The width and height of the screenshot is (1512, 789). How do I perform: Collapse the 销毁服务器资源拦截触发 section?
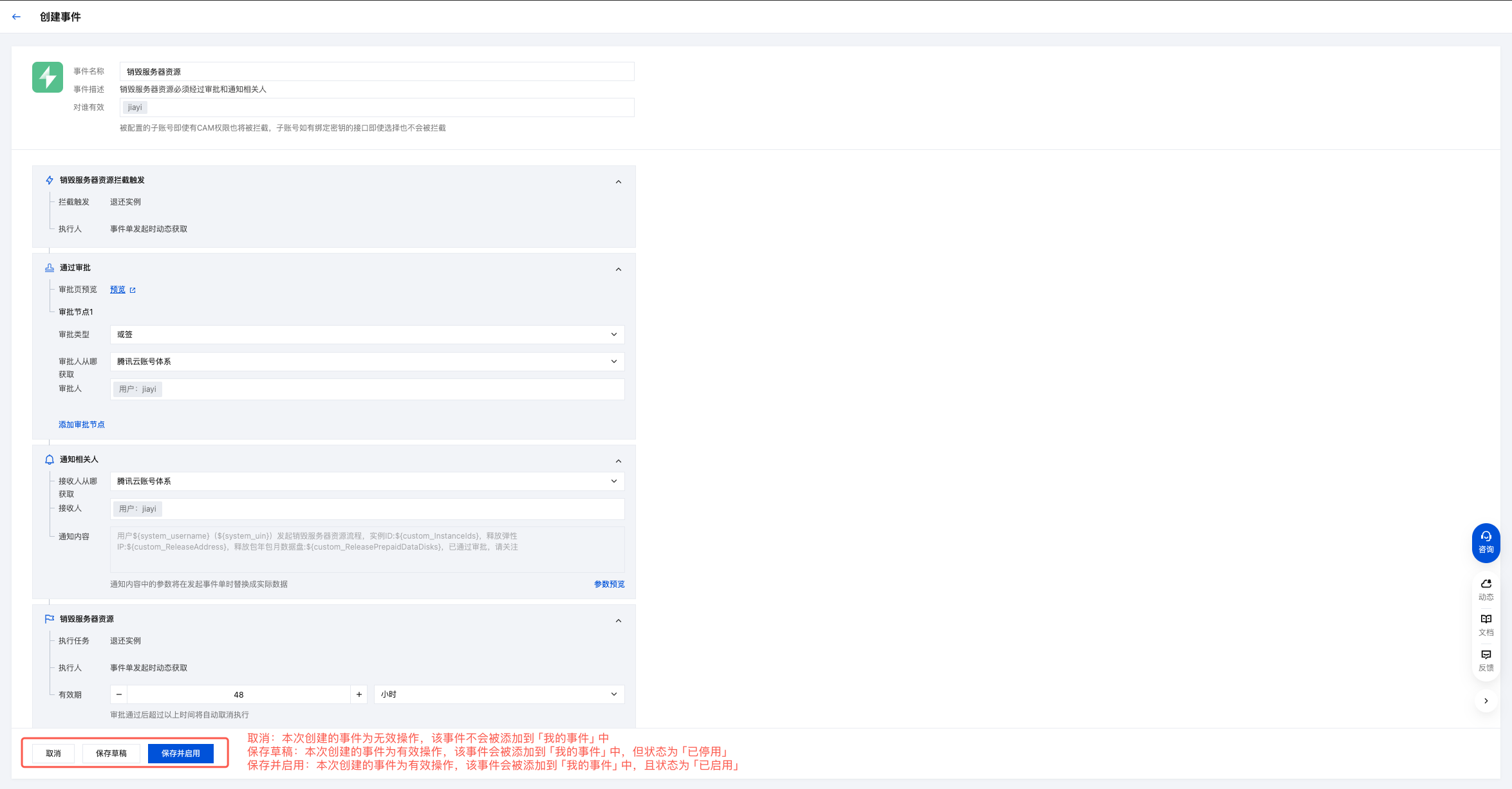click(x=618, y=182)
